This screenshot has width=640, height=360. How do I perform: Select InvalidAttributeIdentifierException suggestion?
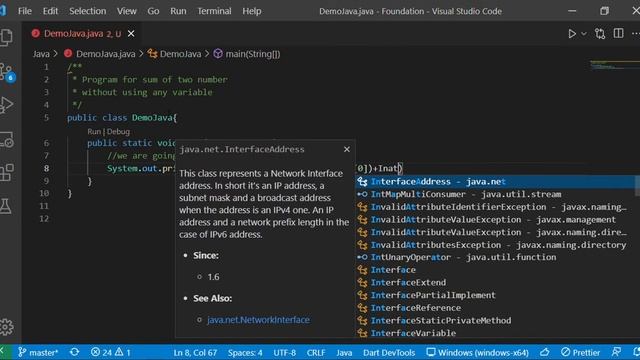click(x=496, y=207)
